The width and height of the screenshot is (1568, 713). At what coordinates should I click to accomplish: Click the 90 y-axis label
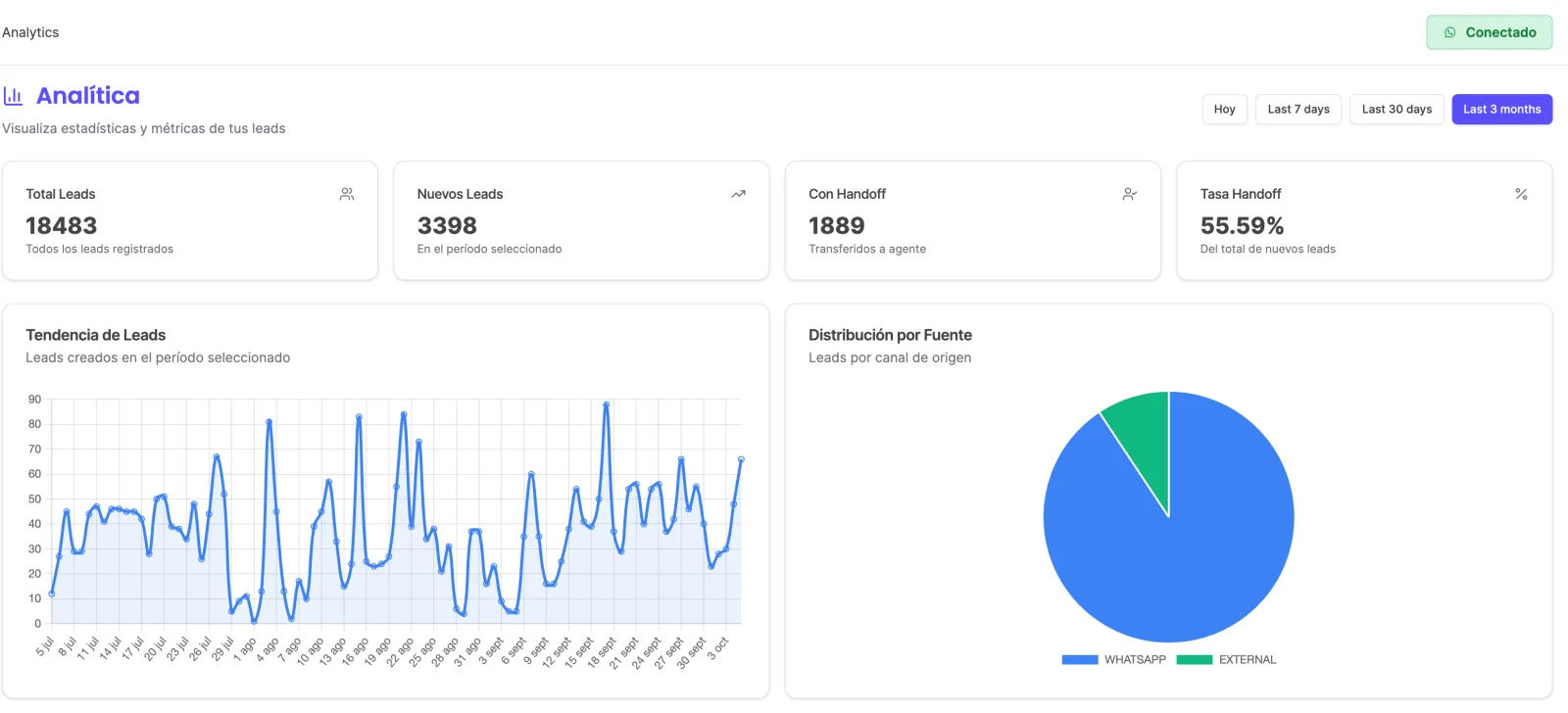point(35,400)
